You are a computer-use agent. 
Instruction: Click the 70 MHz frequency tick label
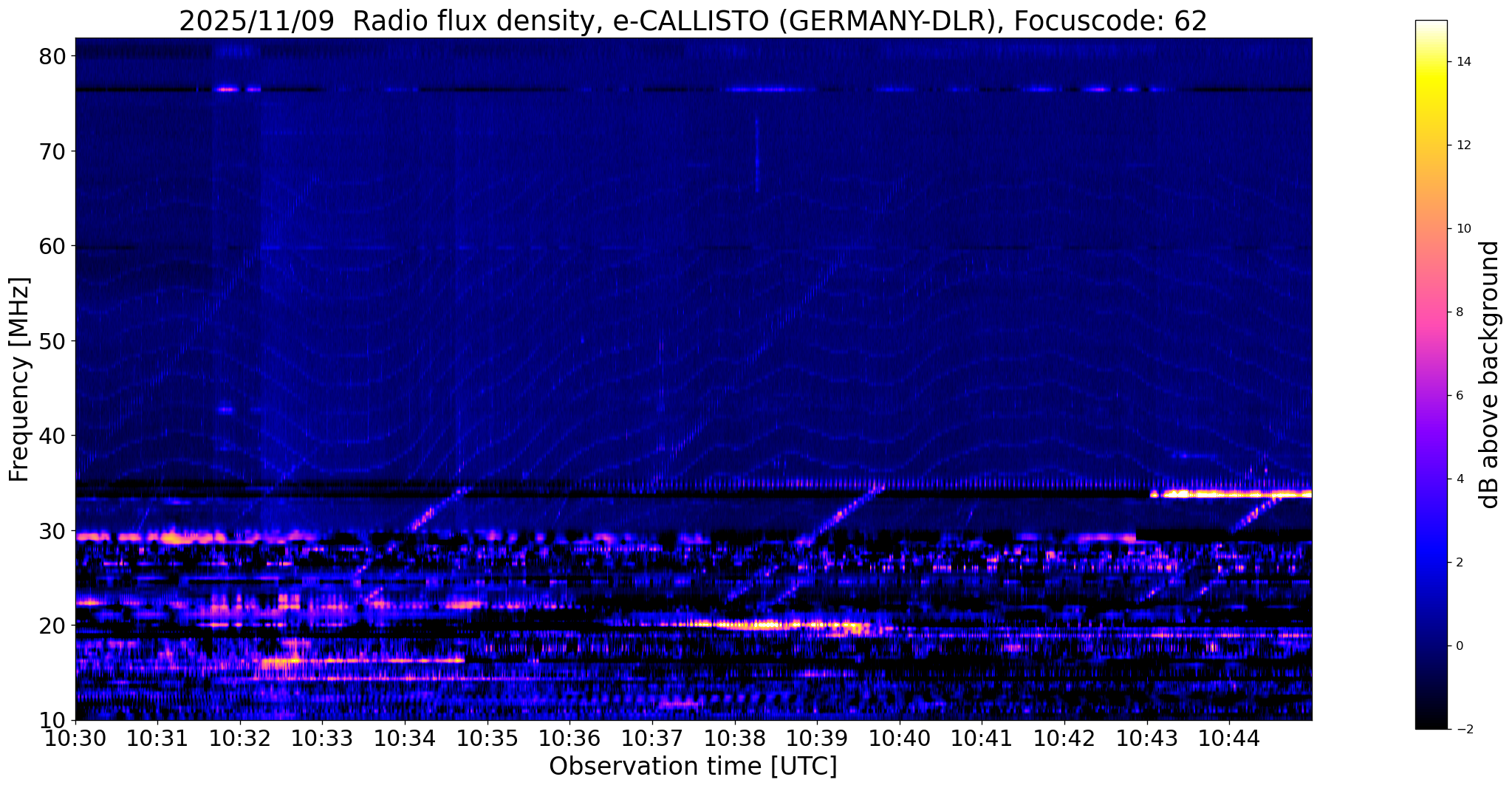tap(54, 151)
